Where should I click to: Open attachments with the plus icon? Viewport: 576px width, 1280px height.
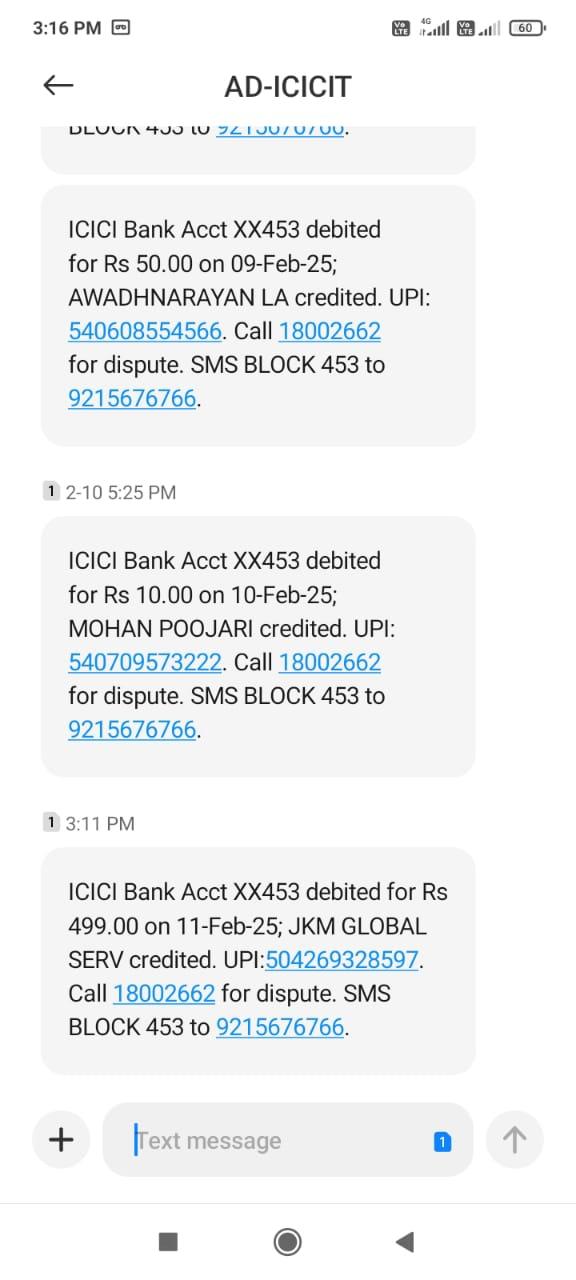pos(62,1139)
